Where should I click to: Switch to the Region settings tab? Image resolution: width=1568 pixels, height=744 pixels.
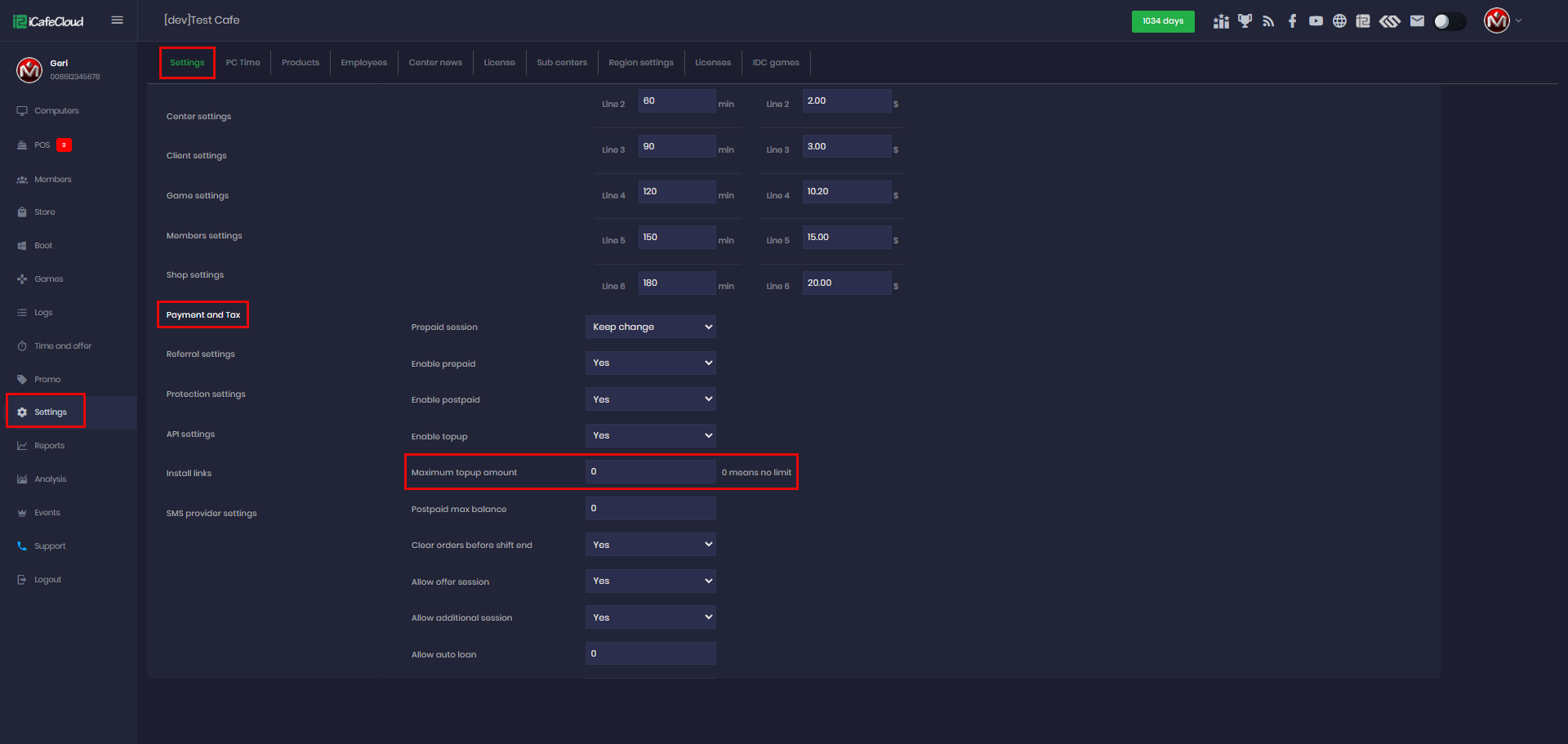point(640,63)
